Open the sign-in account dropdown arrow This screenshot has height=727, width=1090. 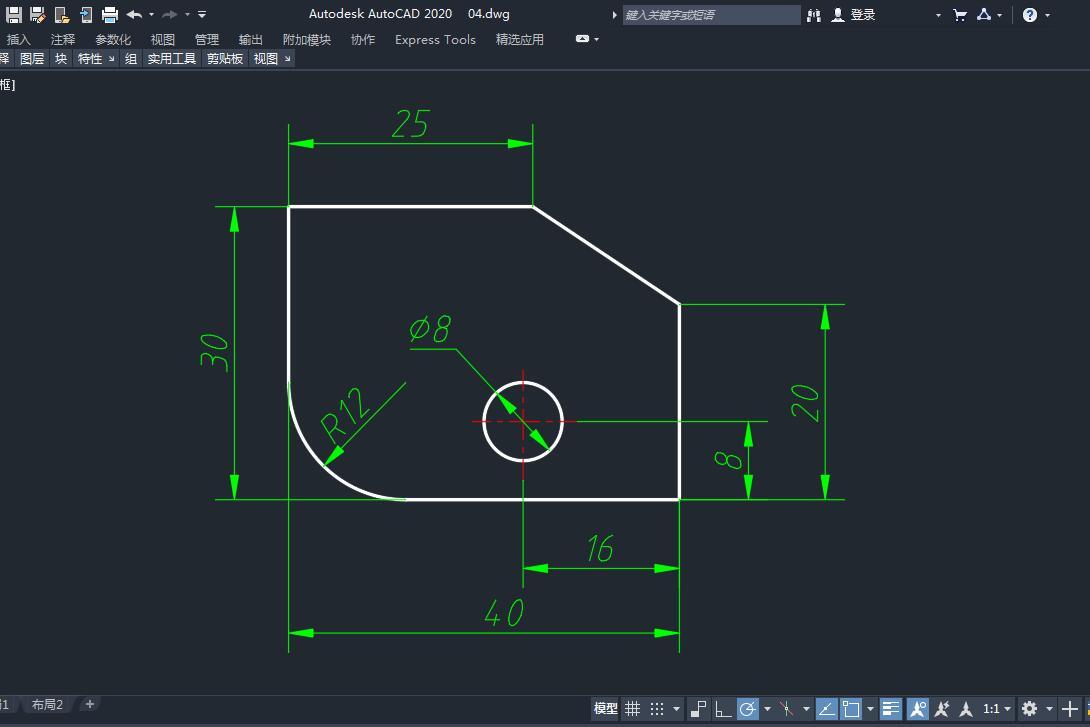[x=938, y=15]
